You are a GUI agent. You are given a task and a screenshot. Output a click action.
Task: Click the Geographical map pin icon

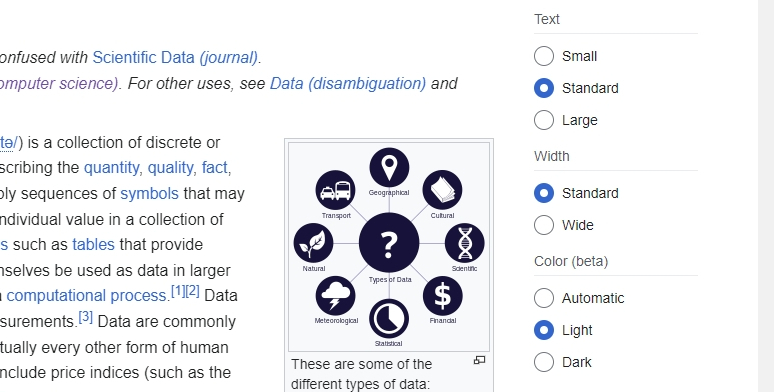tap(389, 167)
